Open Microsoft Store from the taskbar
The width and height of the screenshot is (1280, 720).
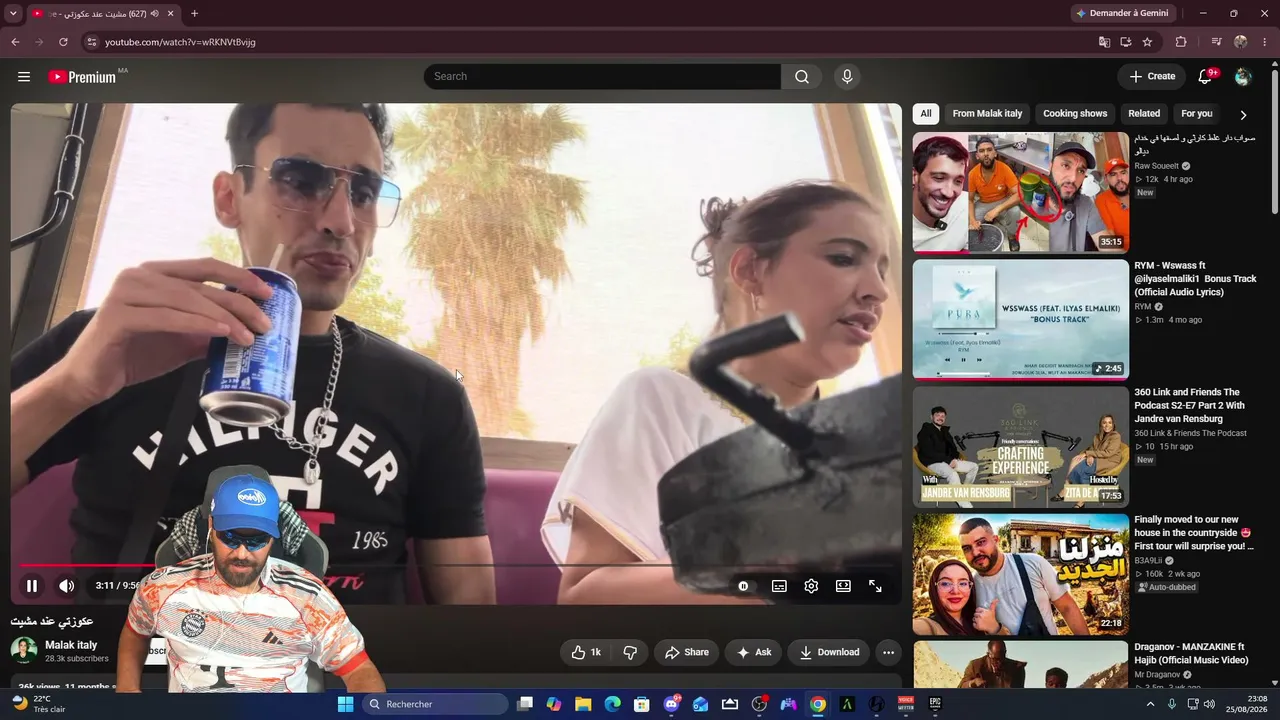(642, 704)
